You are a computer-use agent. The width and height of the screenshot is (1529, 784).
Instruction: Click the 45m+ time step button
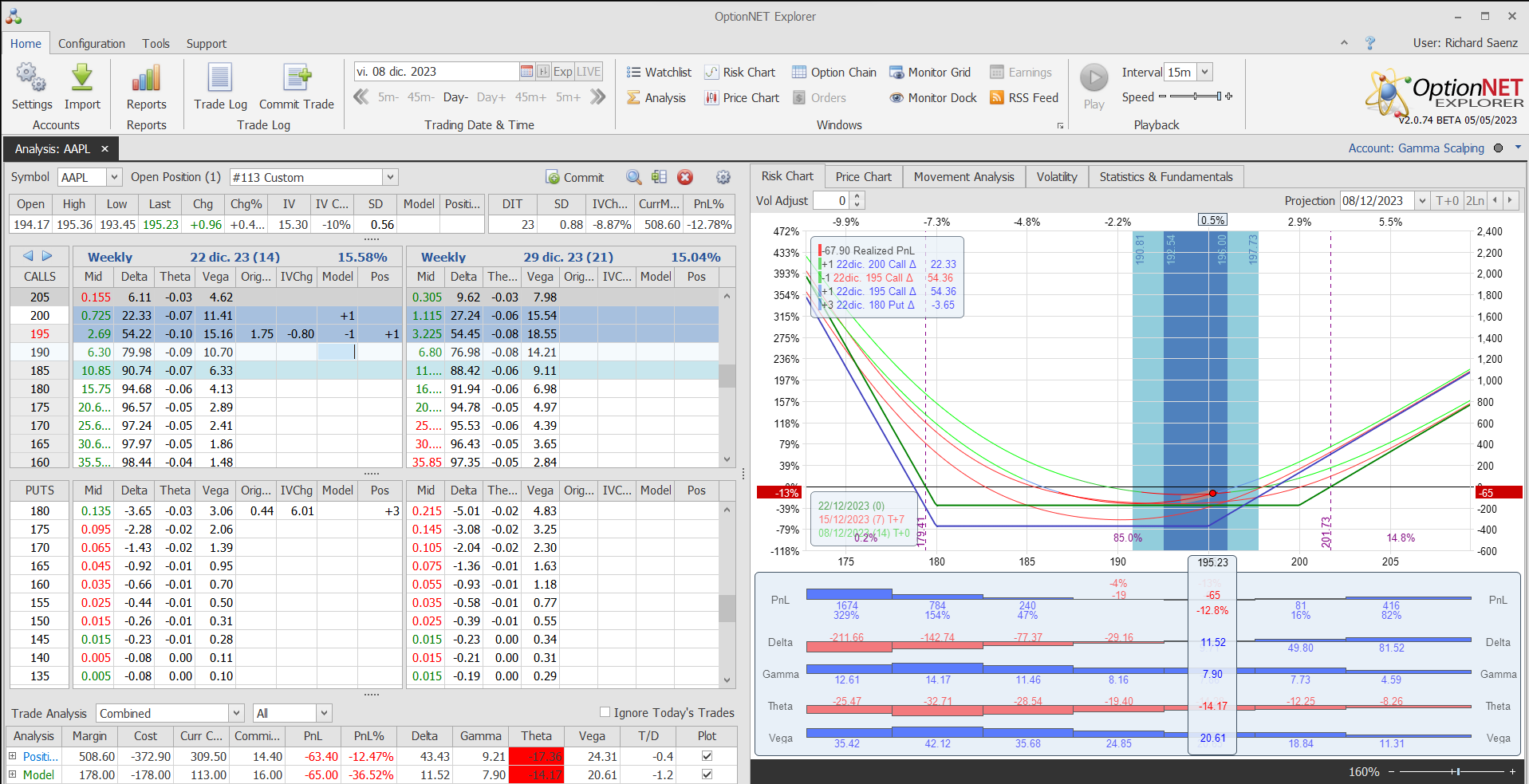point(530,97)
